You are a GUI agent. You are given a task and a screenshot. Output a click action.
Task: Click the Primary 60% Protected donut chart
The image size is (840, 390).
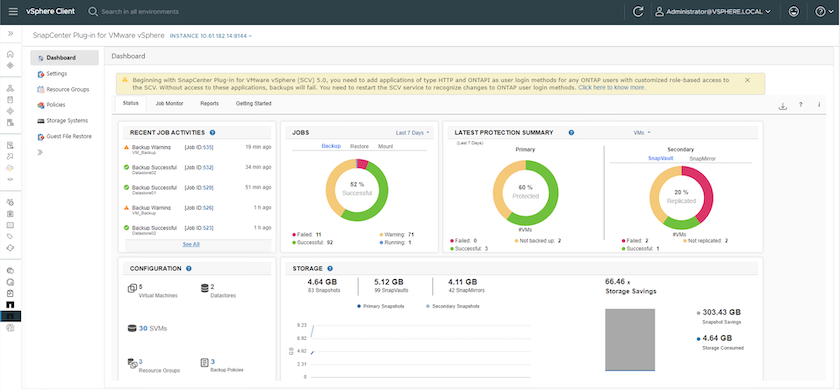[526, 193]
